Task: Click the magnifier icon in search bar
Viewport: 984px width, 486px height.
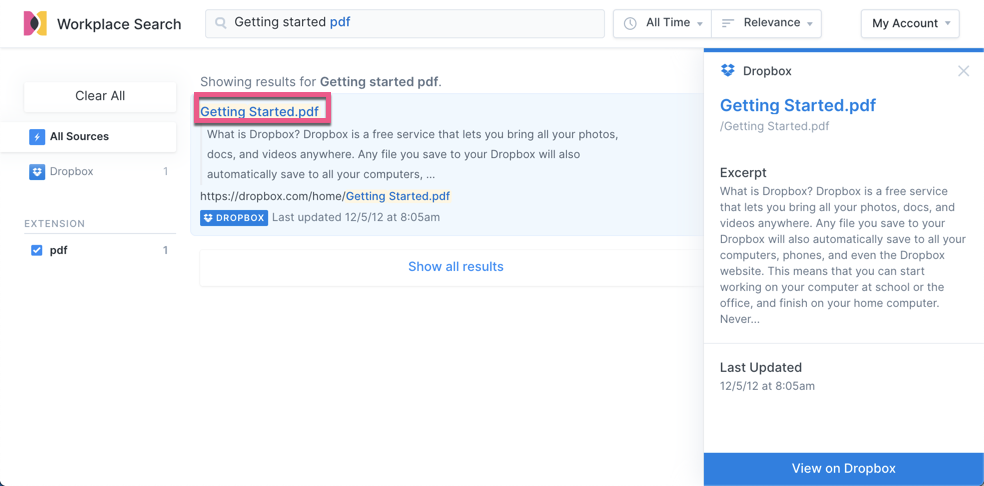Action: pos(220,23)
